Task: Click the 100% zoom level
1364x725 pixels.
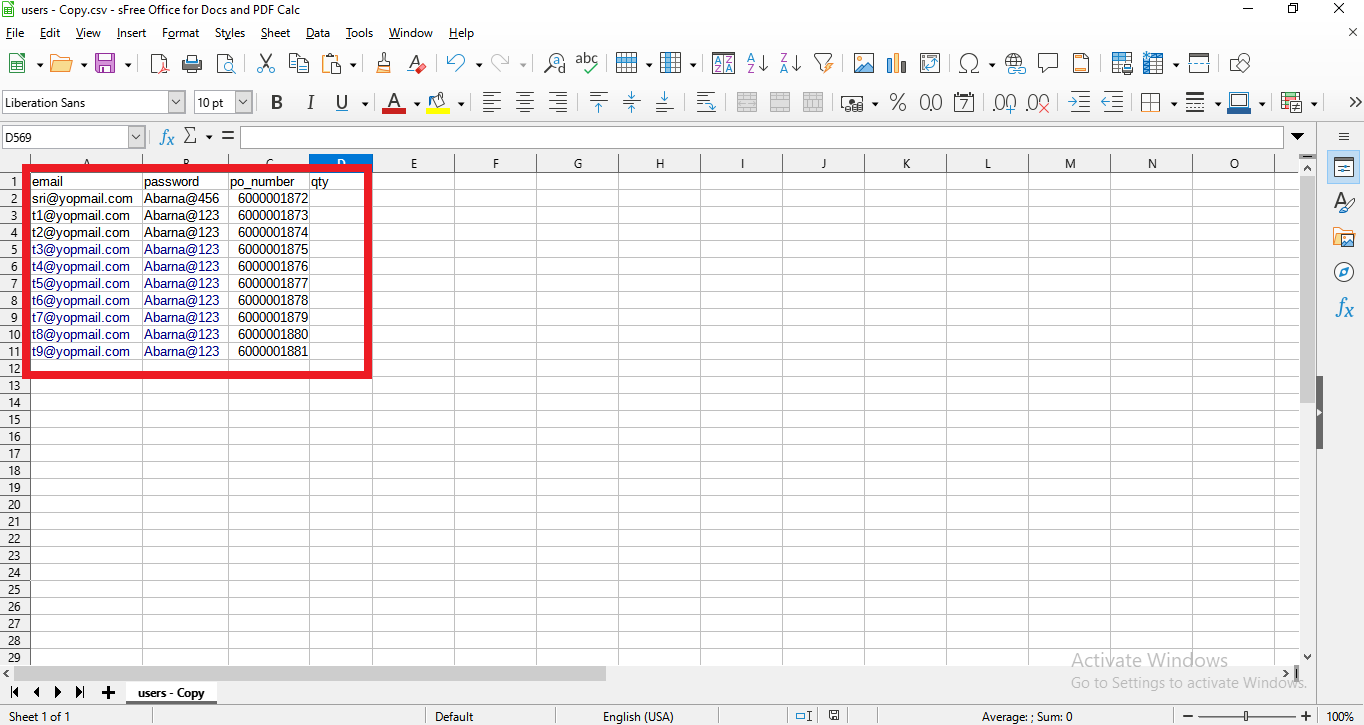Action: pyautogui.click(x=1340, y=716)
